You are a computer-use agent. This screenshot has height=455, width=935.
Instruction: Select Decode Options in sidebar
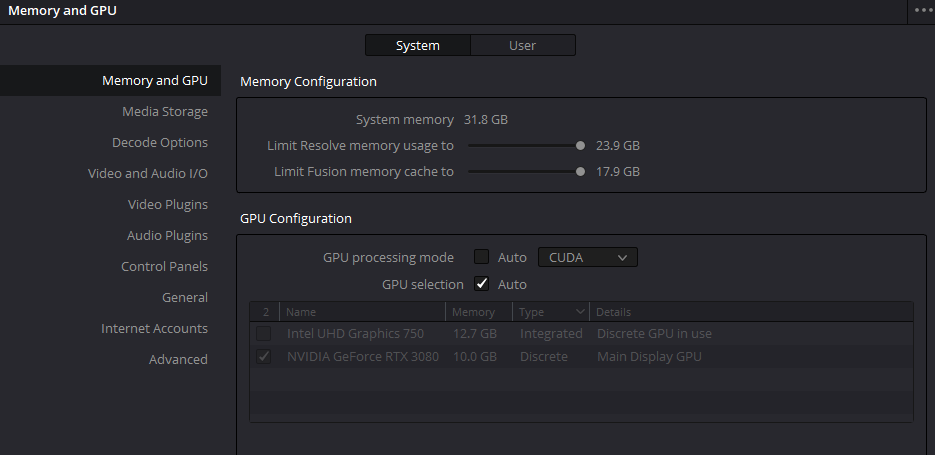click(x=160, y=143)
